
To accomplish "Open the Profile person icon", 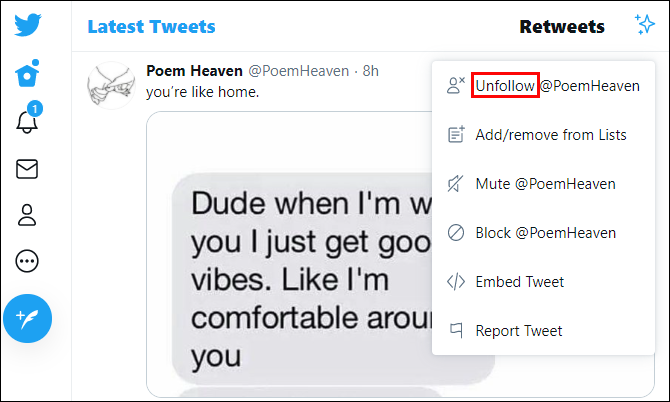I will coord(27,215).
